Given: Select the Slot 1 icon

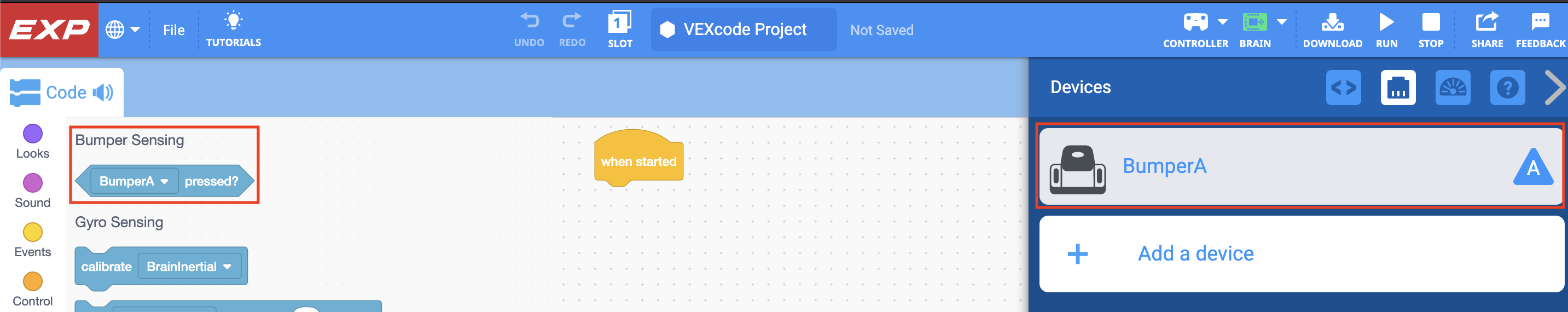Looking at the screenshot, I should click(620, 23).
